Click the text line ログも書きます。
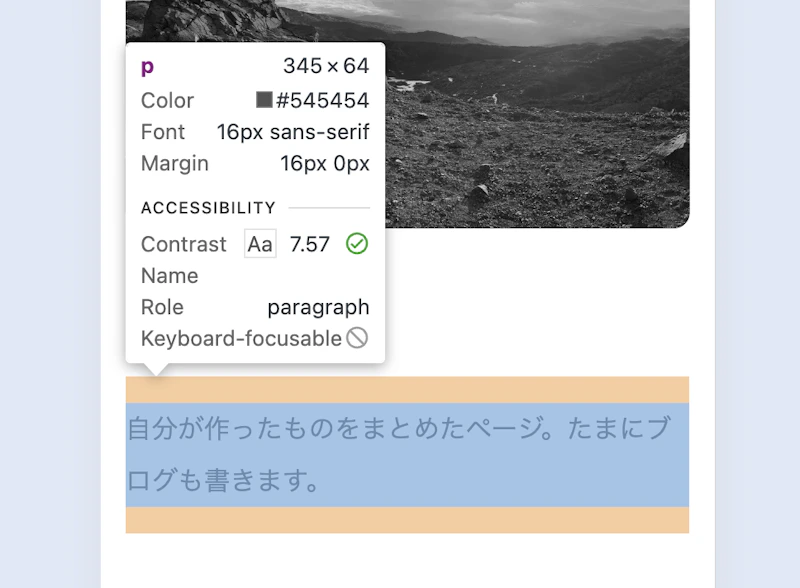The height and width of the screenshot is (588, 800). click(x=223, y=481)
